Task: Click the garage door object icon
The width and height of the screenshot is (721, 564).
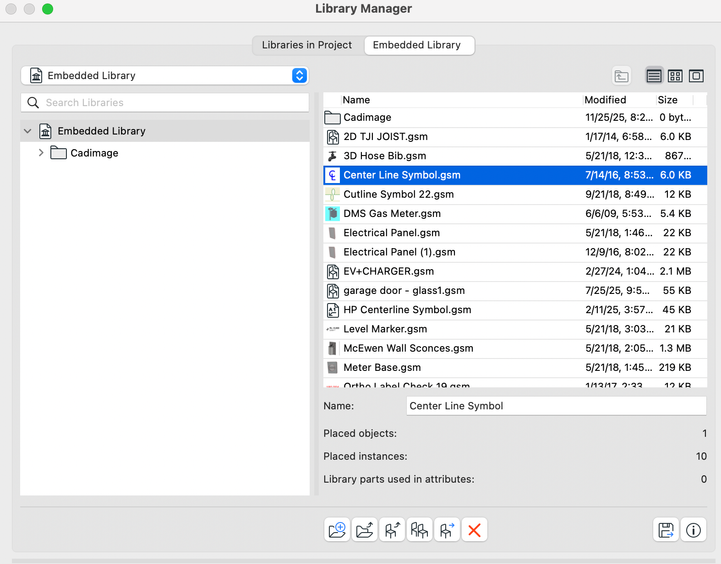Action: pyautogui.click(x=332, y=291)
